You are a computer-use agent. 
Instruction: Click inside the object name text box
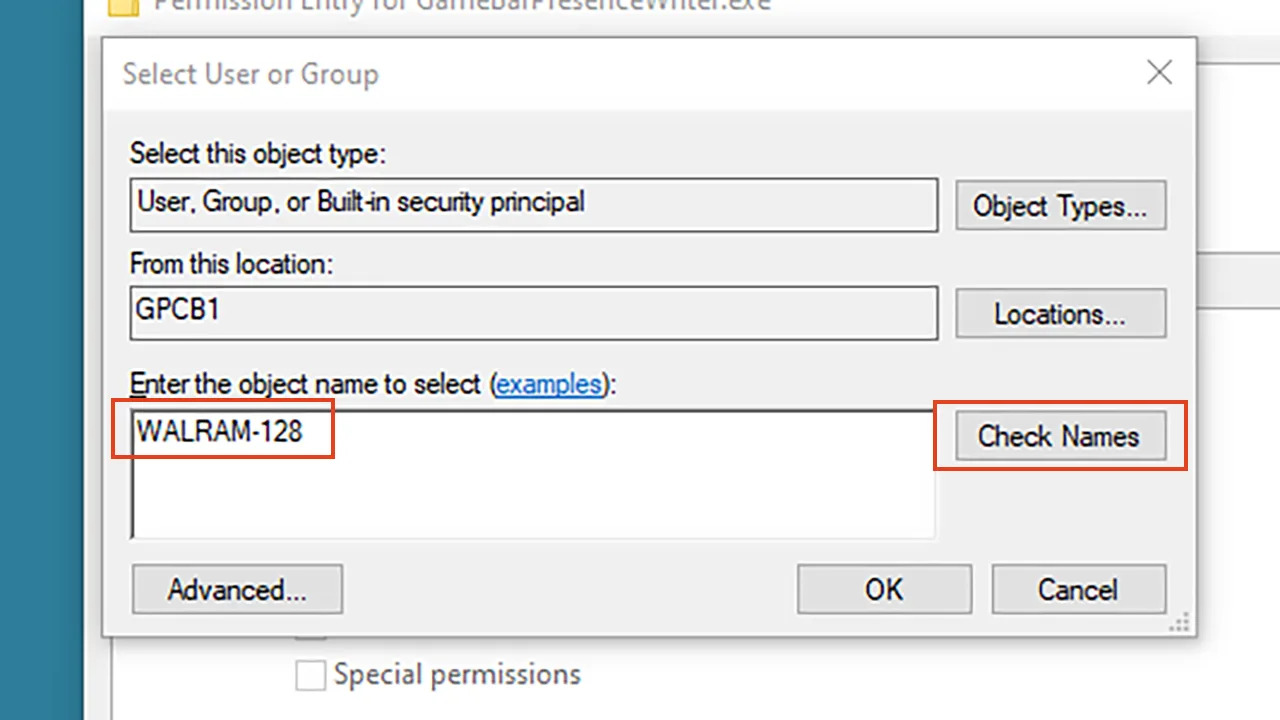tap(534, 474)
